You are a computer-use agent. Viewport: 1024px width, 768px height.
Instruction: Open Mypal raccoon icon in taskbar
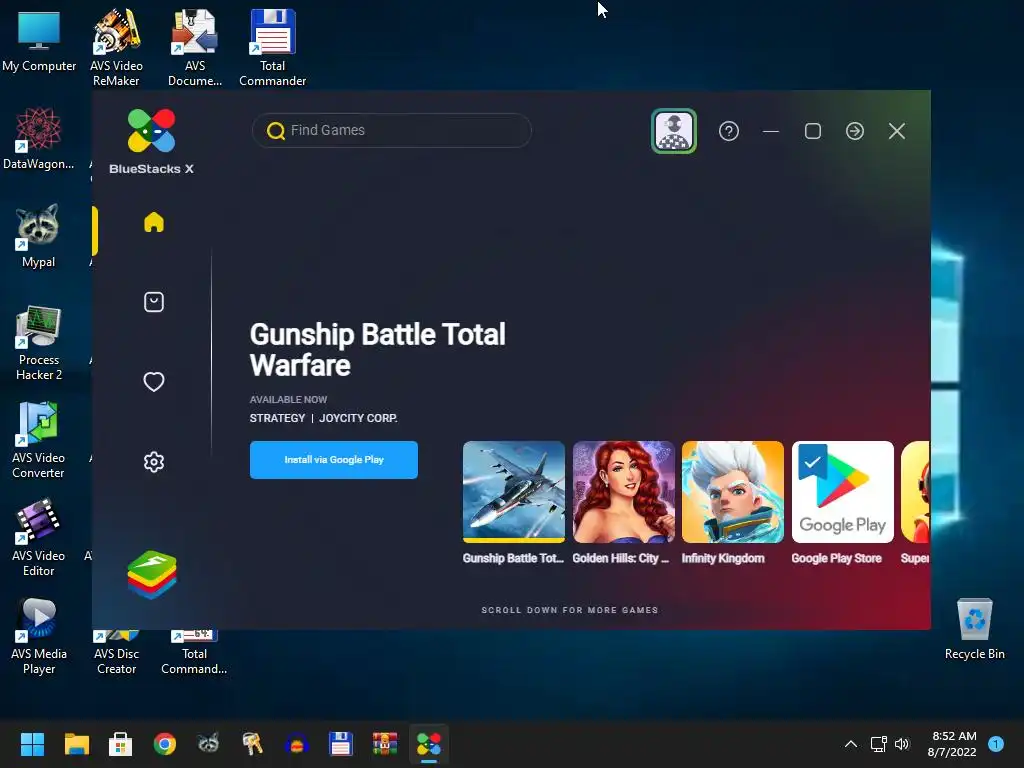coord(208,744)
